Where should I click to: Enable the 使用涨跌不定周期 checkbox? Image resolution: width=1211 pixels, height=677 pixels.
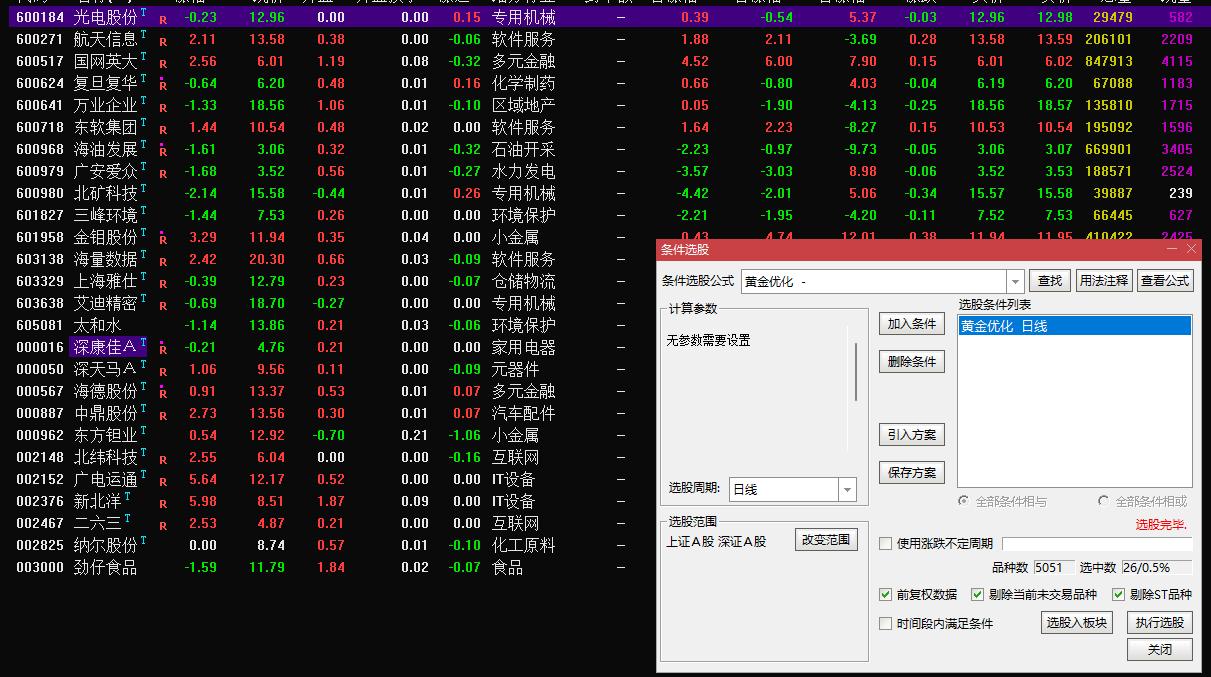(884, 544)
